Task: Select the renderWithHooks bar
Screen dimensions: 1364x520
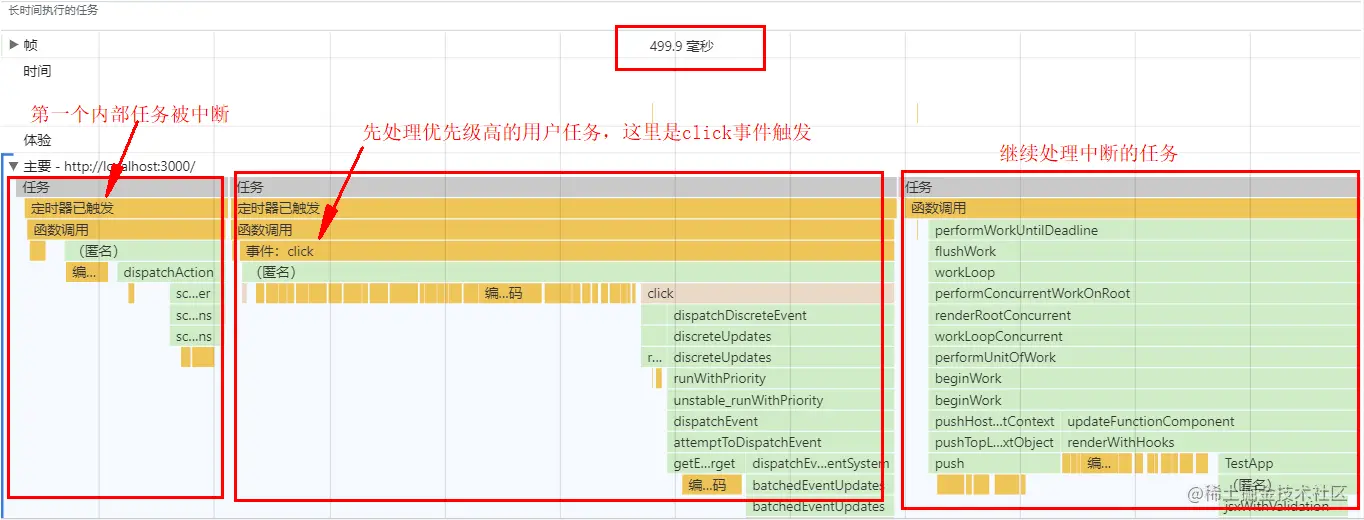Action: click(1209, 442)
